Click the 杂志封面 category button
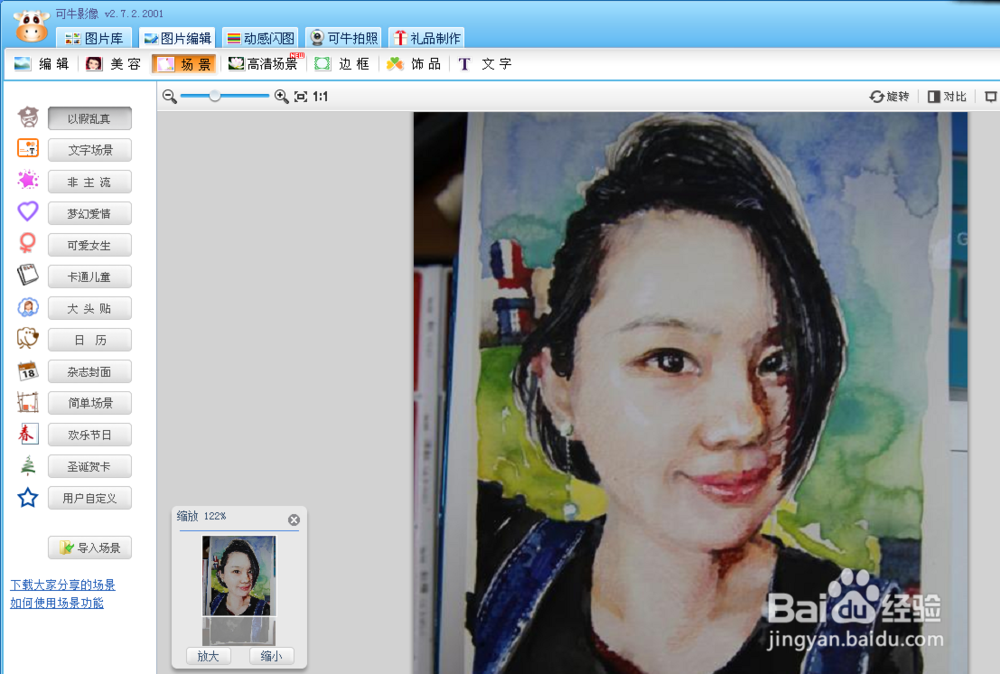The height and width of the screenshot is (674, 1000). 90,372
